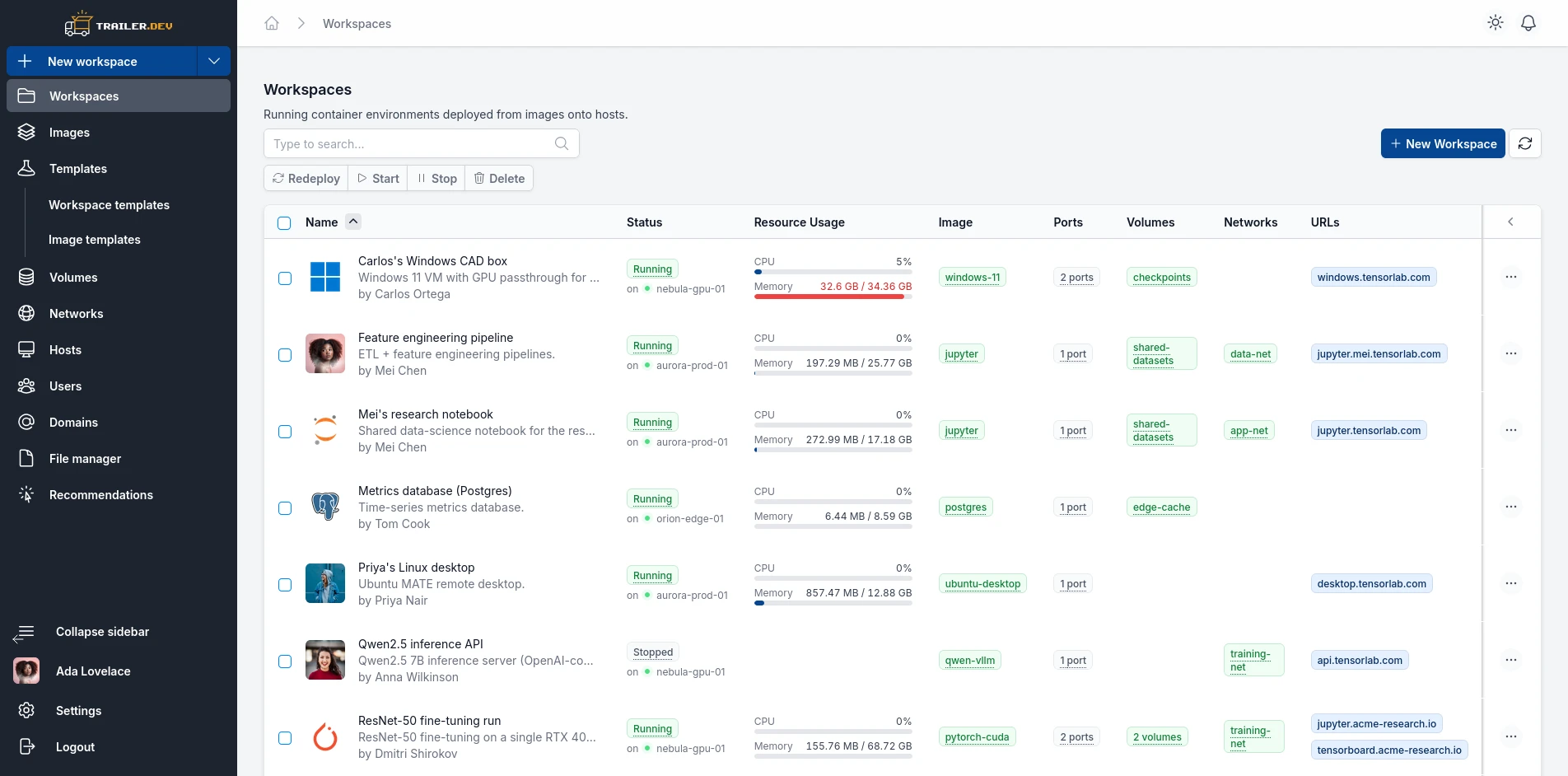
Task: Open Workspaces in sidebar
Action: click(x=119, y=96)
